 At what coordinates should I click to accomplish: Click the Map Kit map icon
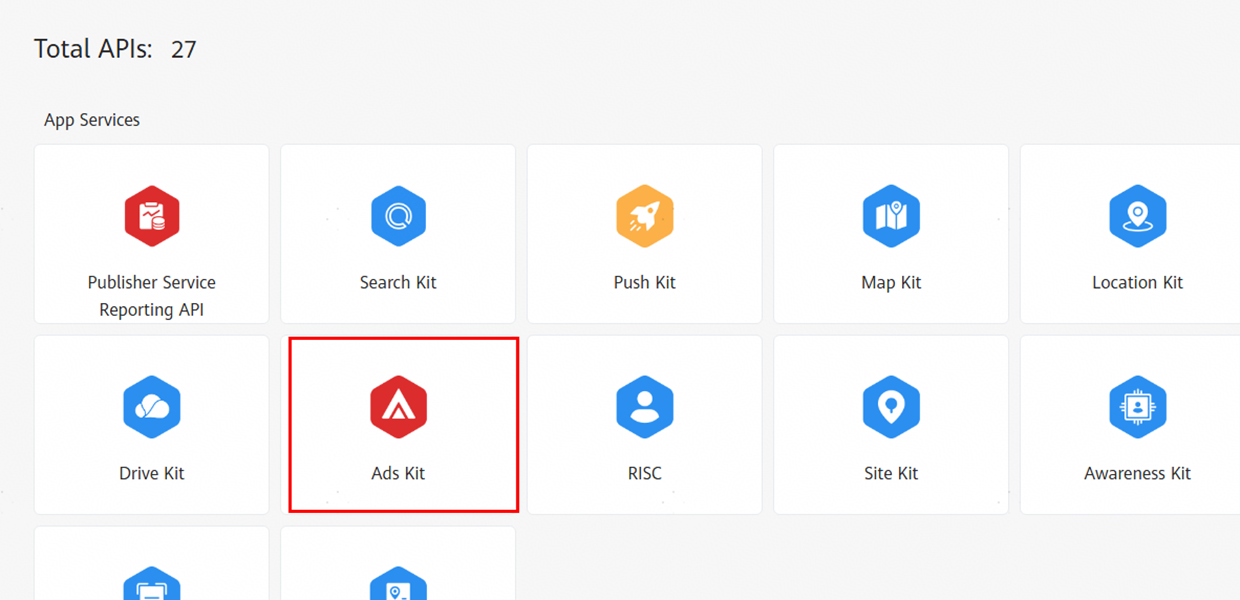(891, 216)
